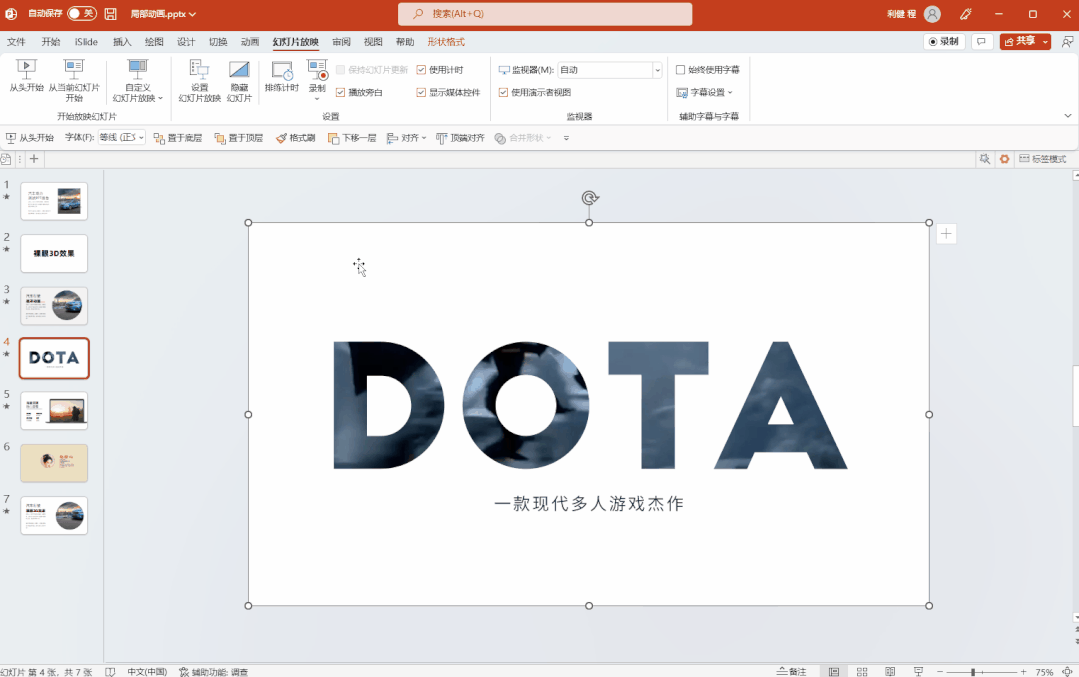Image resolution: width=1079 pixels, height=677 pixels.
Task: Switch to the 插入 tab
Action: [x=122, y=42]
